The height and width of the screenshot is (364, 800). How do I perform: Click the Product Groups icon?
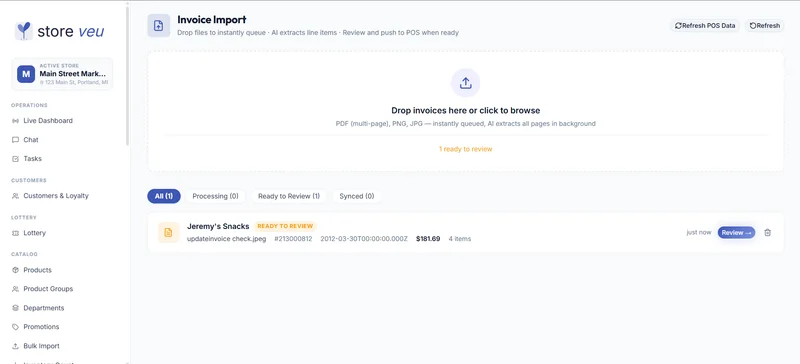pos(15,289)
